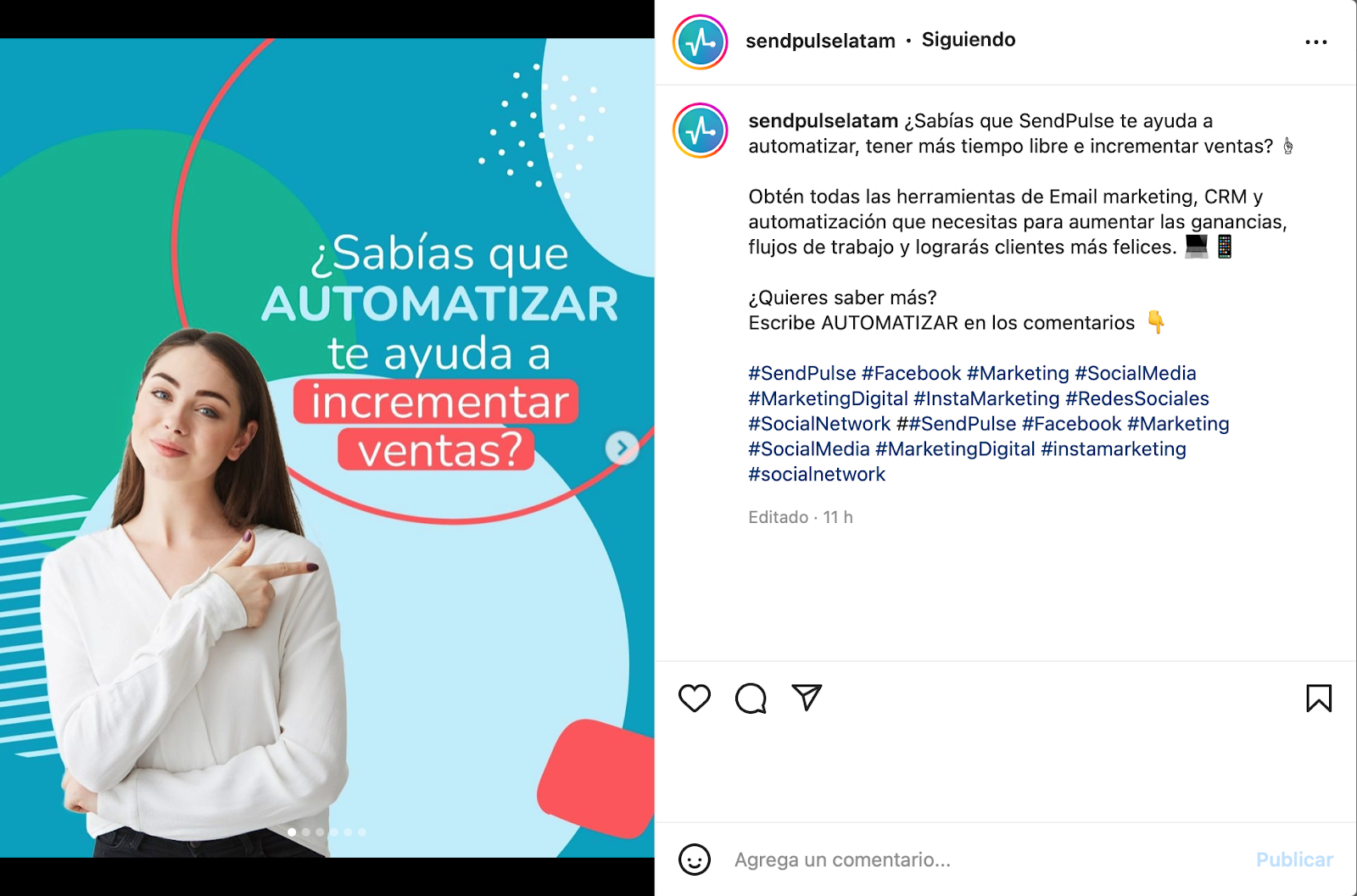Open the #InstaMarketing hashtag
Viewport: 1357px width, 896px height.
(x=986, y=398)
